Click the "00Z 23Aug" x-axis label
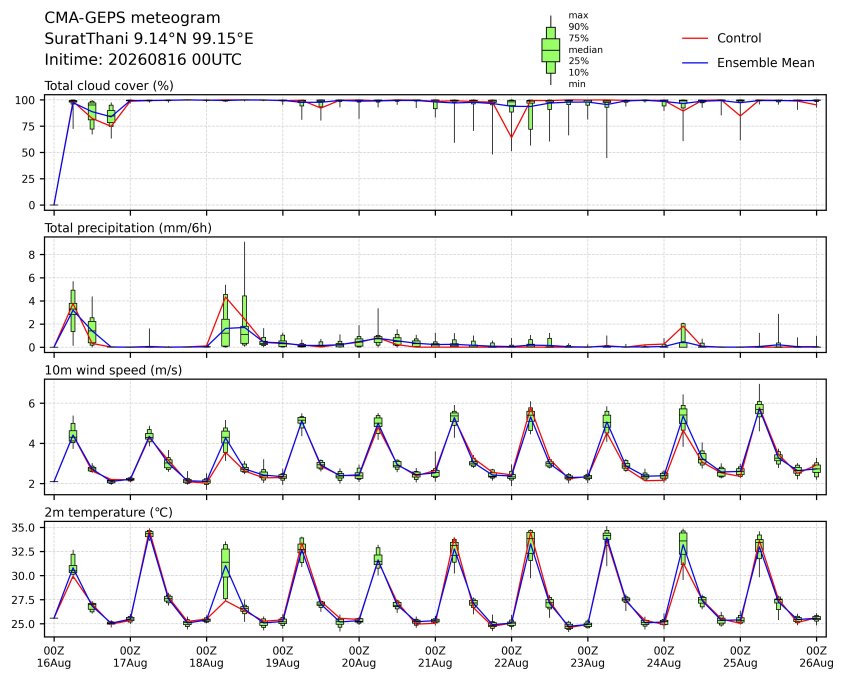The width and height of the screenshot is (845, 680). (588, 656)
